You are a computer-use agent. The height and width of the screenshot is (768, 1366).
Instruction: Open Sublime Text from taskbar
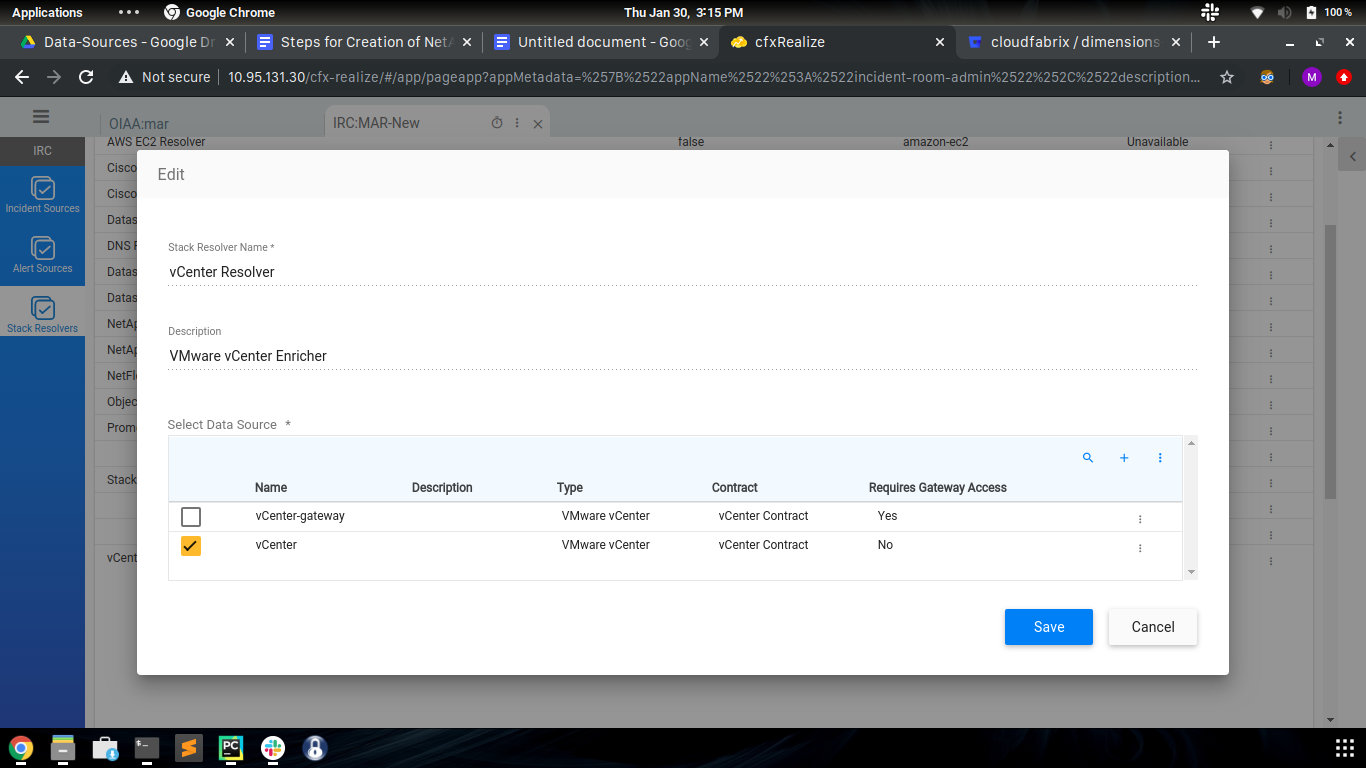point(189,748)
